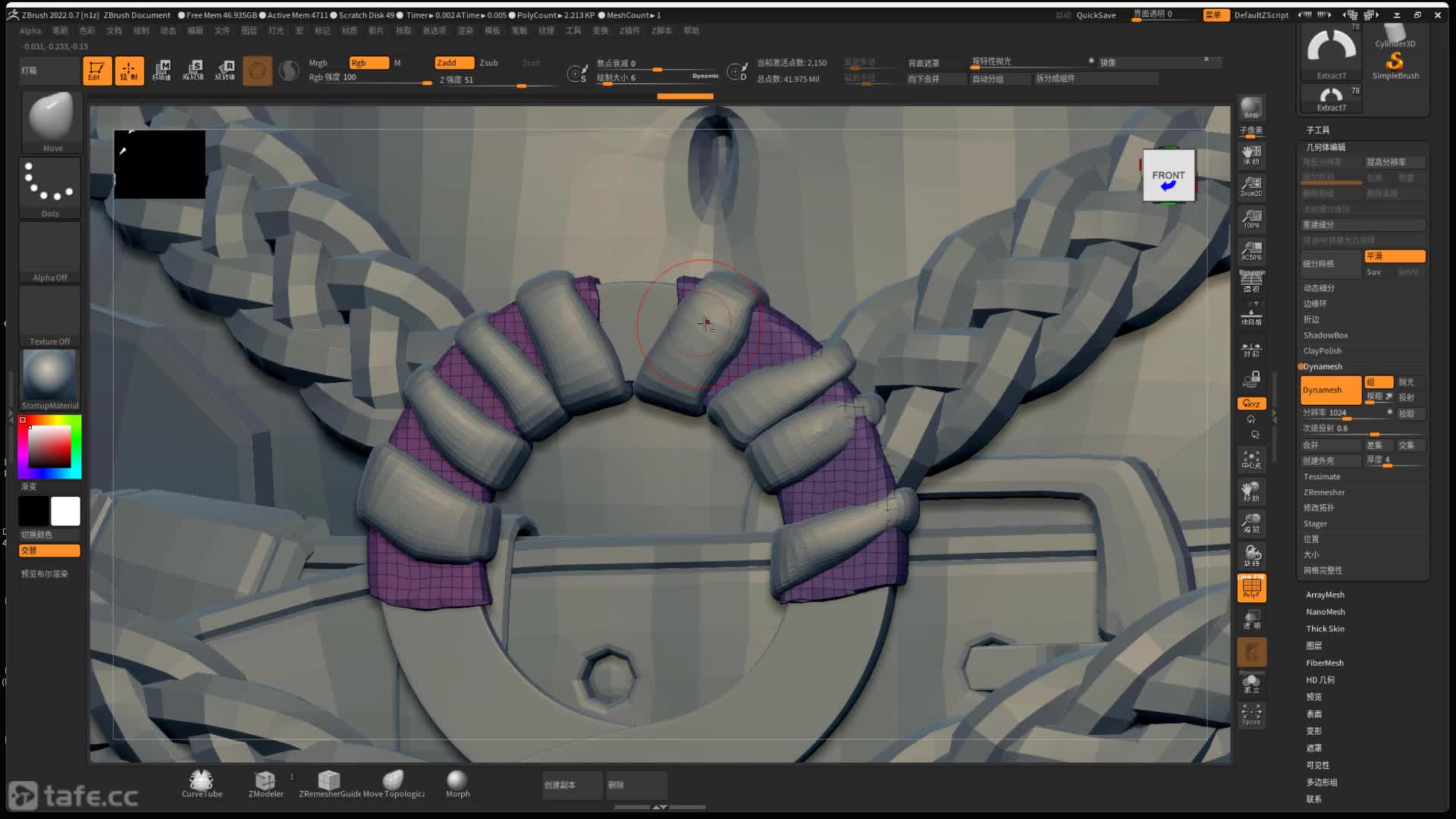Click the Gizmo 3D circle icon
Image resolution: width=1456 pixels, height=819 pixels.
click(x=258, y=71)
